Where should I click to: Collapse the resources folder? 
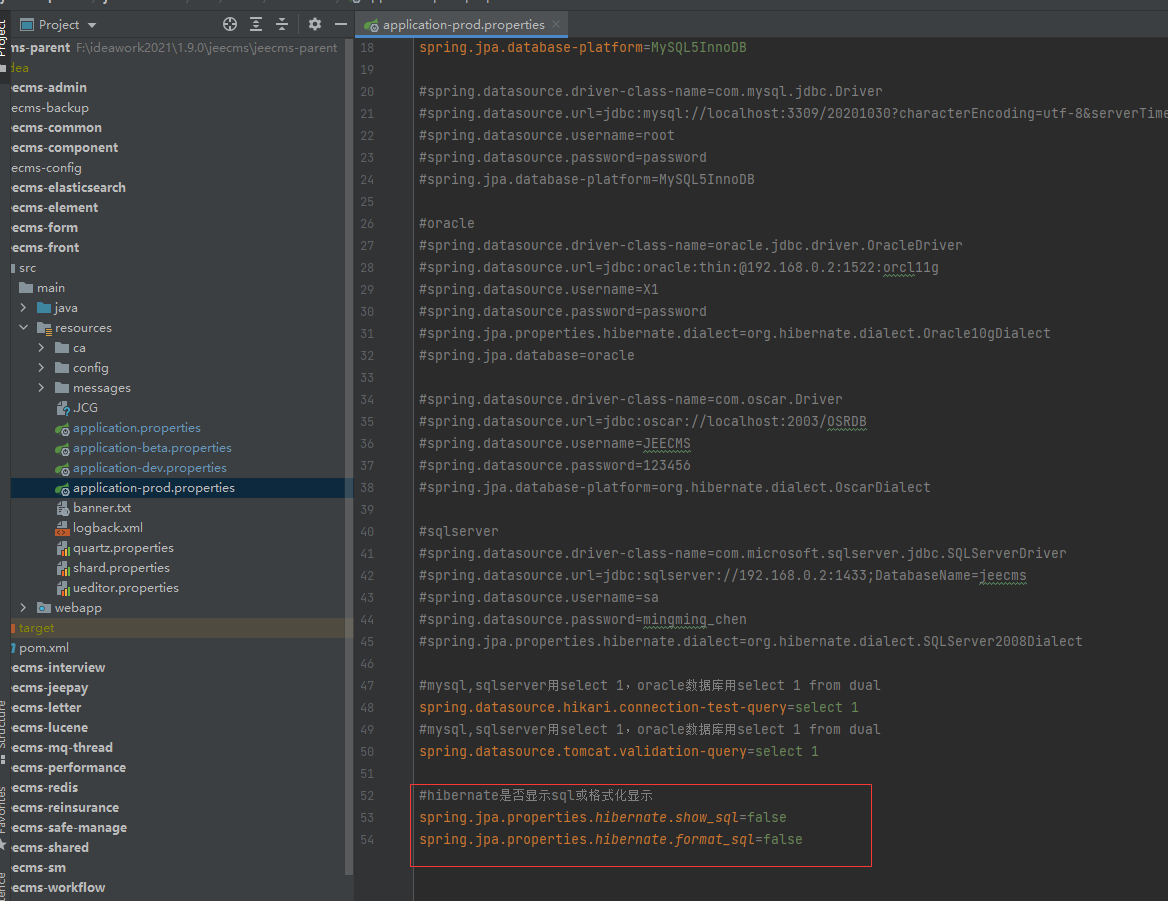24,328
